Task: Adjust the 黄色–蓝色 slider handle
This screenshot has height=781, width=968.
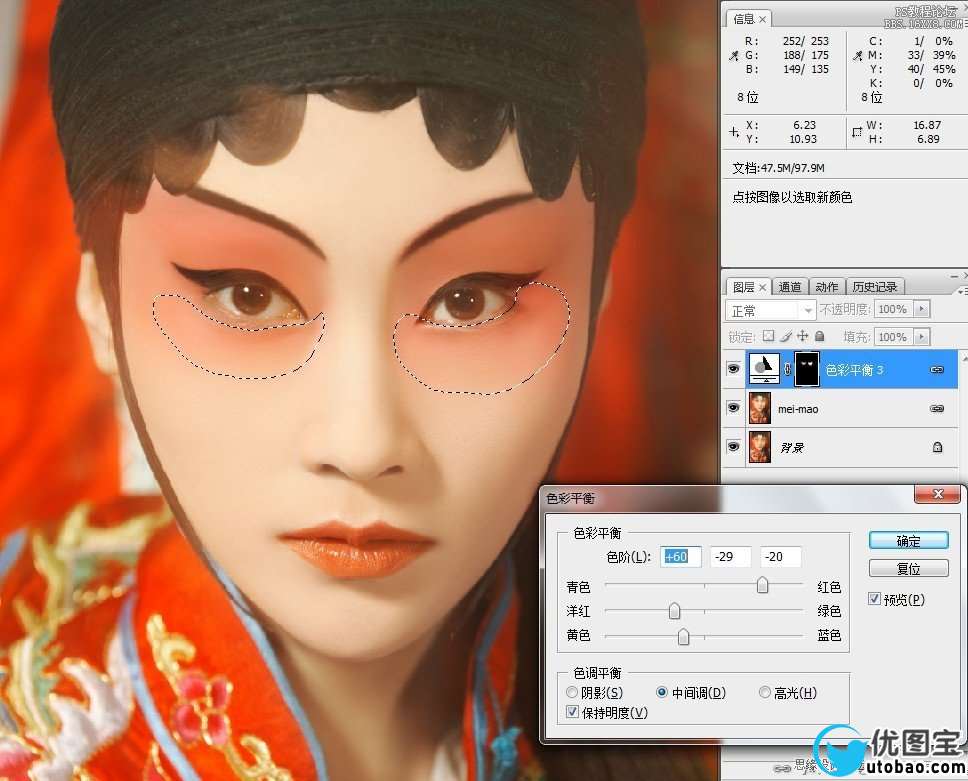Action: coord(683,636)
